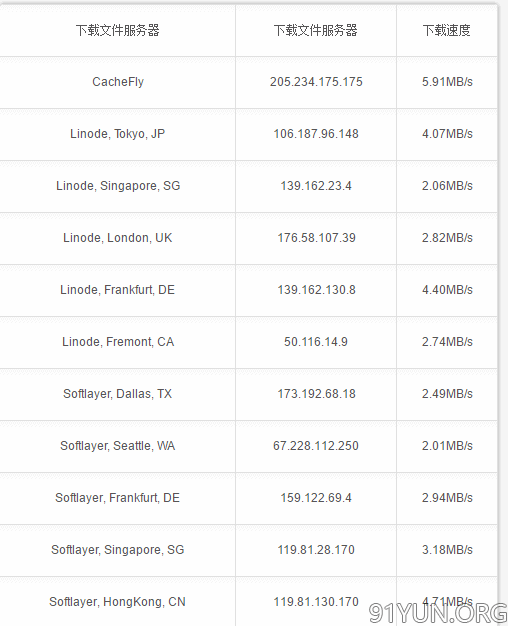
Task: Click IP address 139.162.130.8
Action: point(316,290)
